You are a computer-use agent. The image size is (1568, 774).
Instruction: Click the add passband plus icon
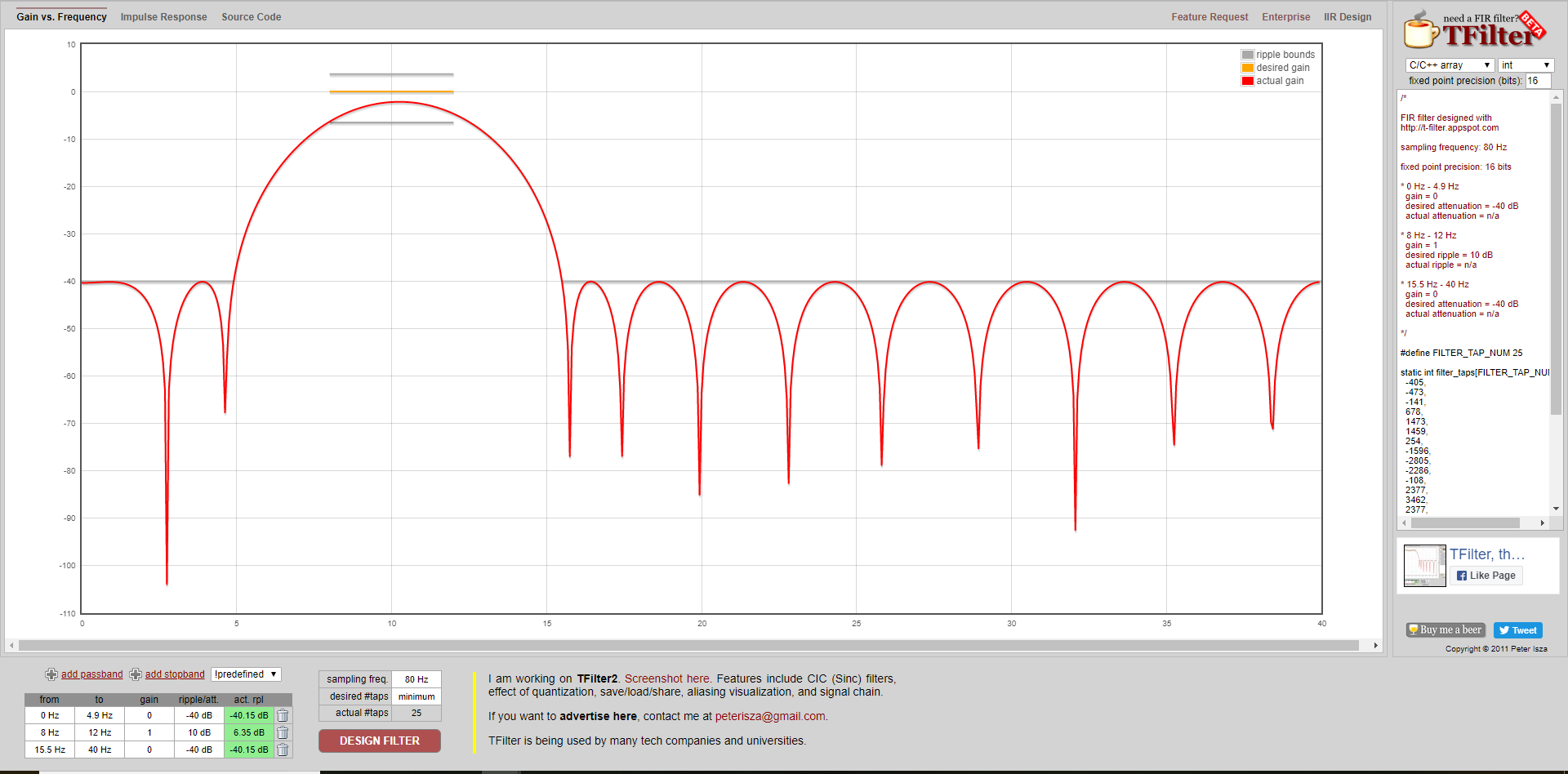coord(51,674)
